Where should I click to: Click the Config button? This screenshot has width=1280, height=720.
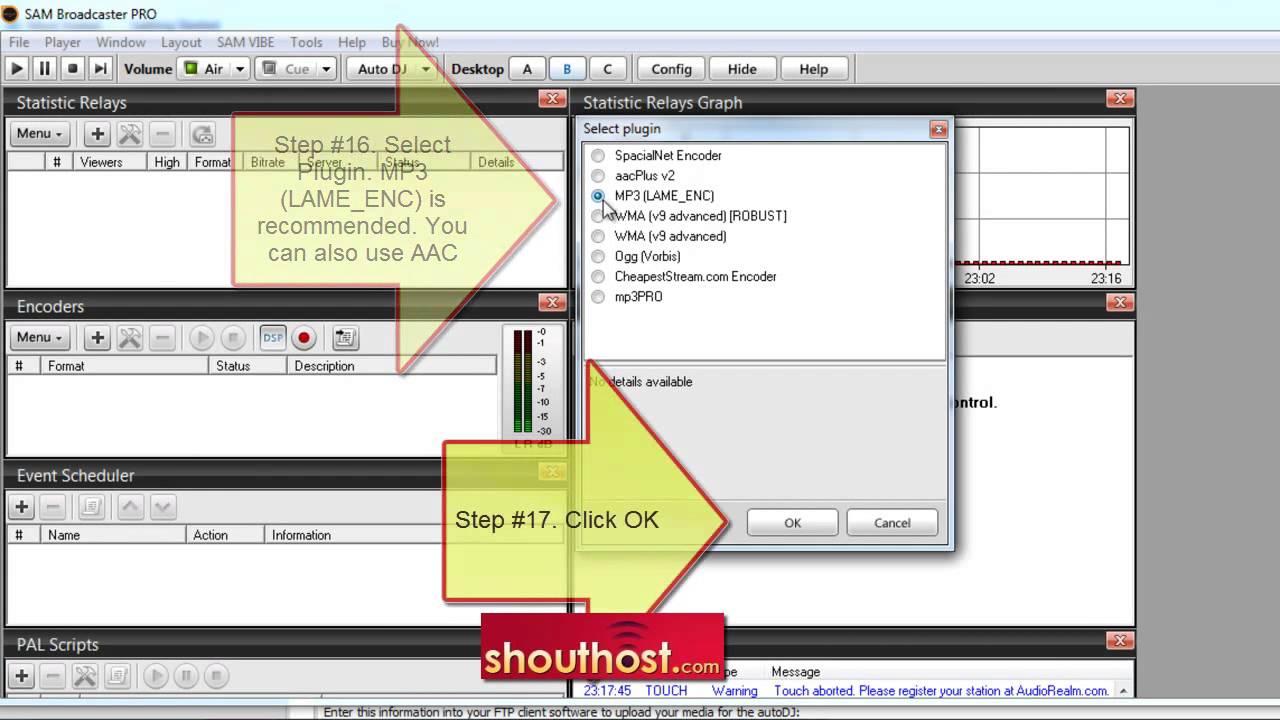(671, 69)
